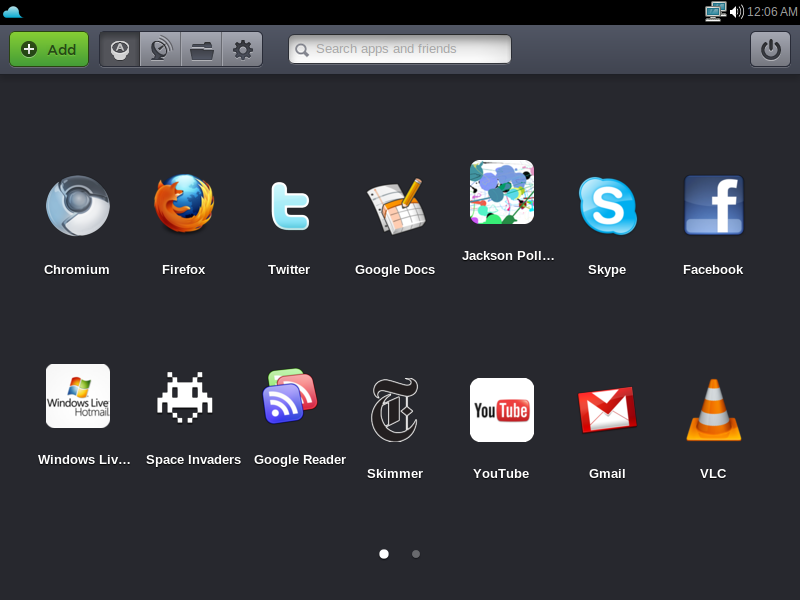Launch the VLC media player
The width and height of the screenshot is (800, 600).
[x=713, y=410]
